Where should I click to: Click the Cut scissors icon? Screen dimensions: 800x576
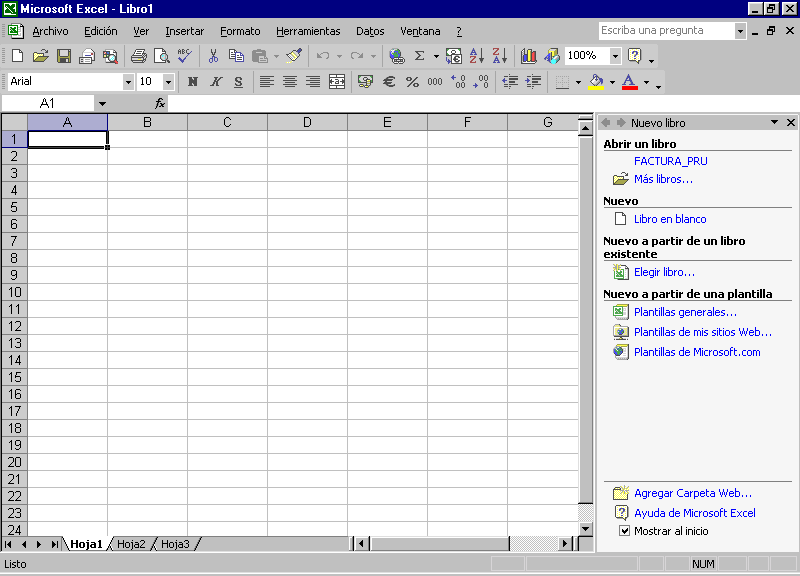(x=213, y=56)
